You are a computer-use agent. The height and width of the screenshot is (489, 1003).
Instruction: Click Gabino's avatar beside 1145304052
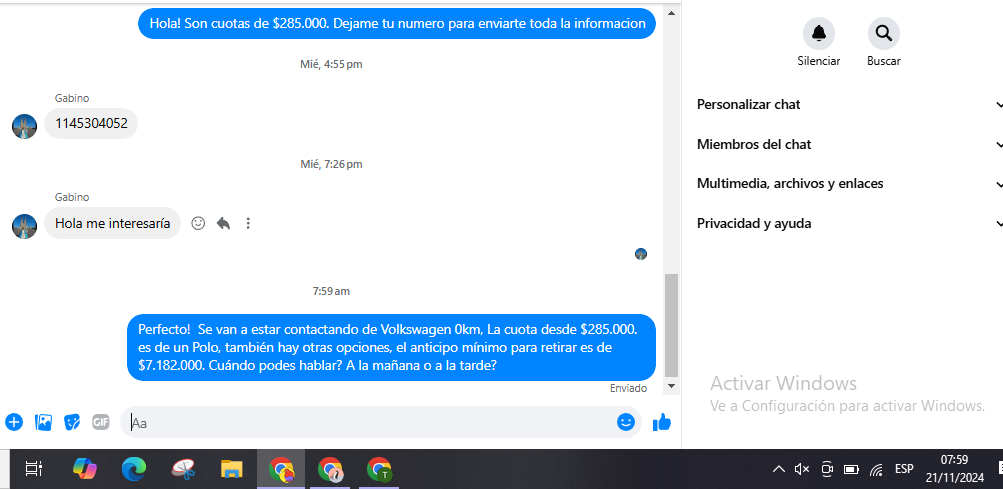pyautogui.click(x=24, y=126)
